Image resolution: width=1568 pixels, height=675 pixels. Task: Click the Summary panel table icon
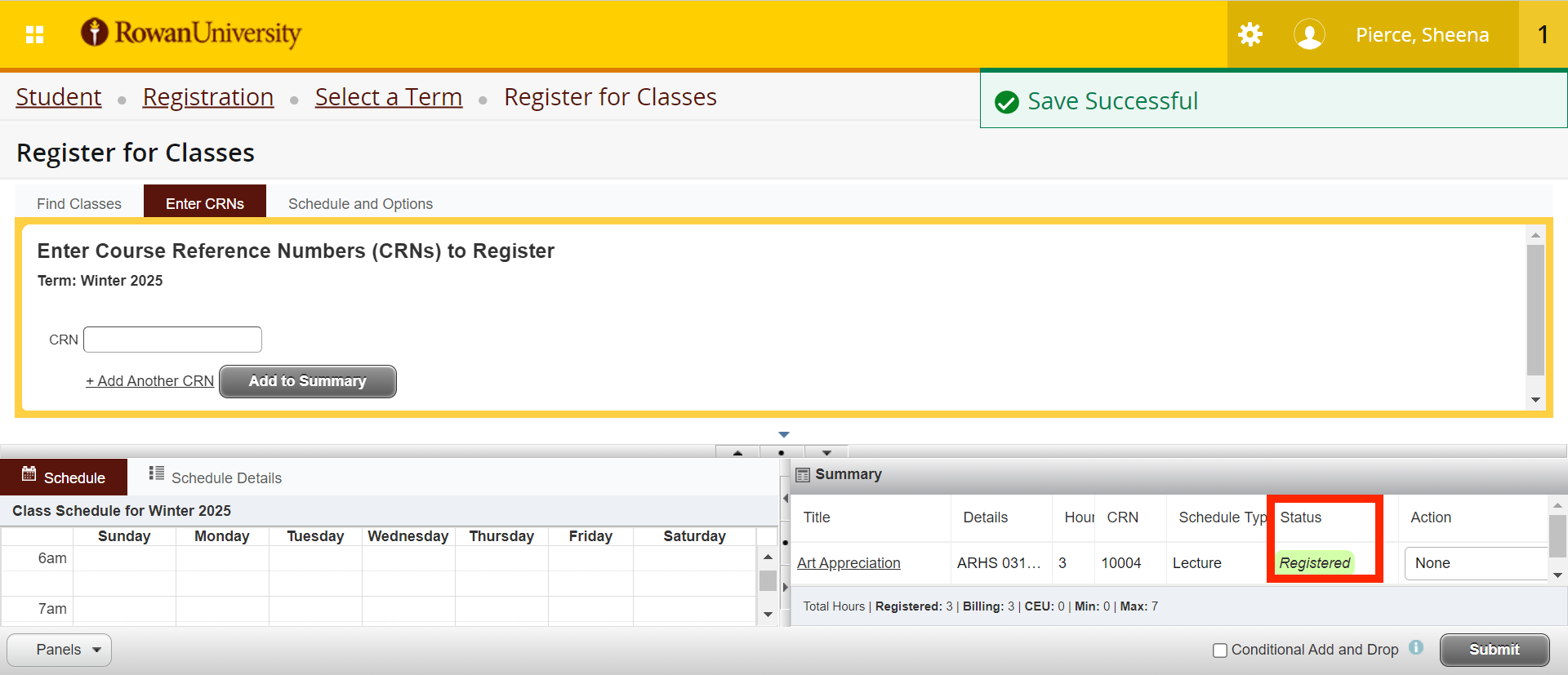803,475
